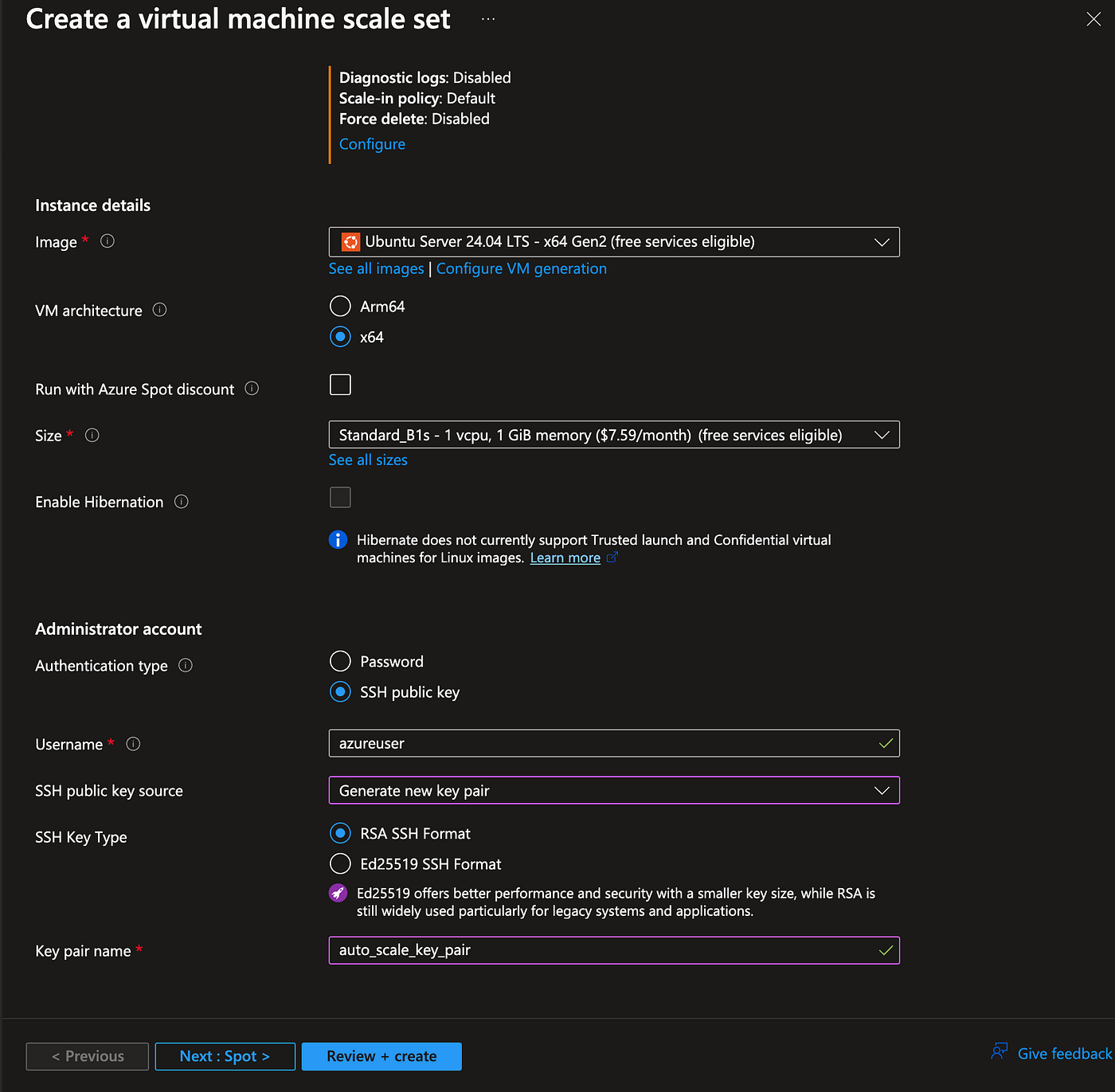The image size is (1115, 1092).
Task: Select RSA SSH Format key type
Action: pyautogui.click(x=340, y=833)
